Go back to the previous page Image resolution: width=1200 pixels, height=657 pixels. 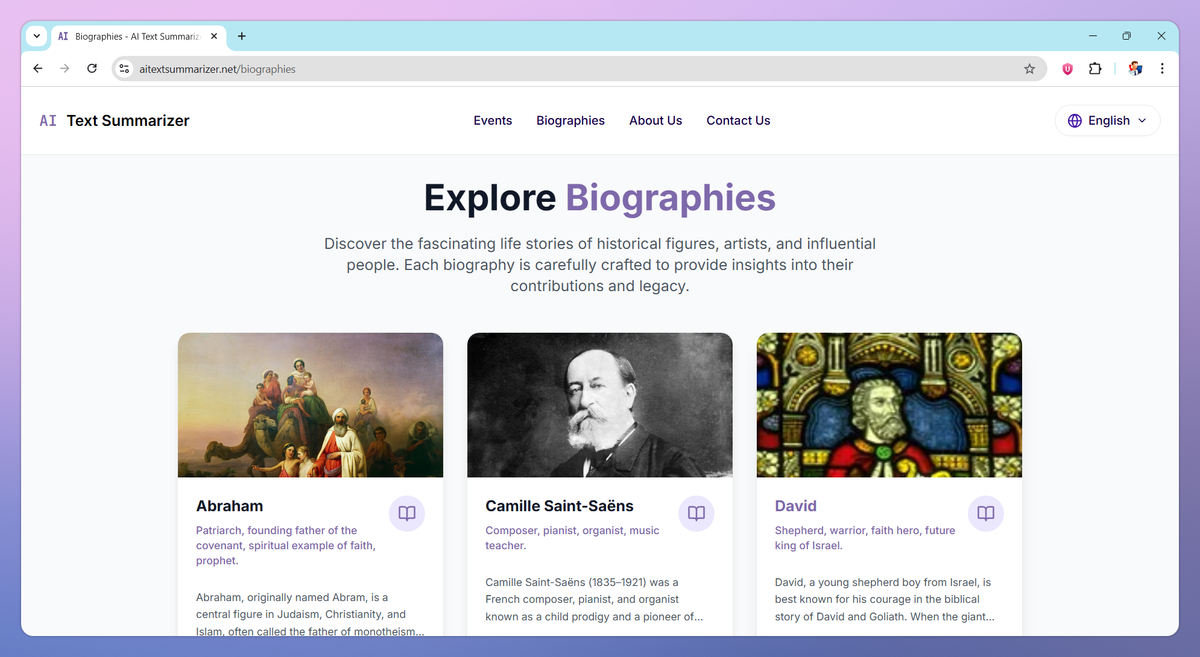pos(38,69)
